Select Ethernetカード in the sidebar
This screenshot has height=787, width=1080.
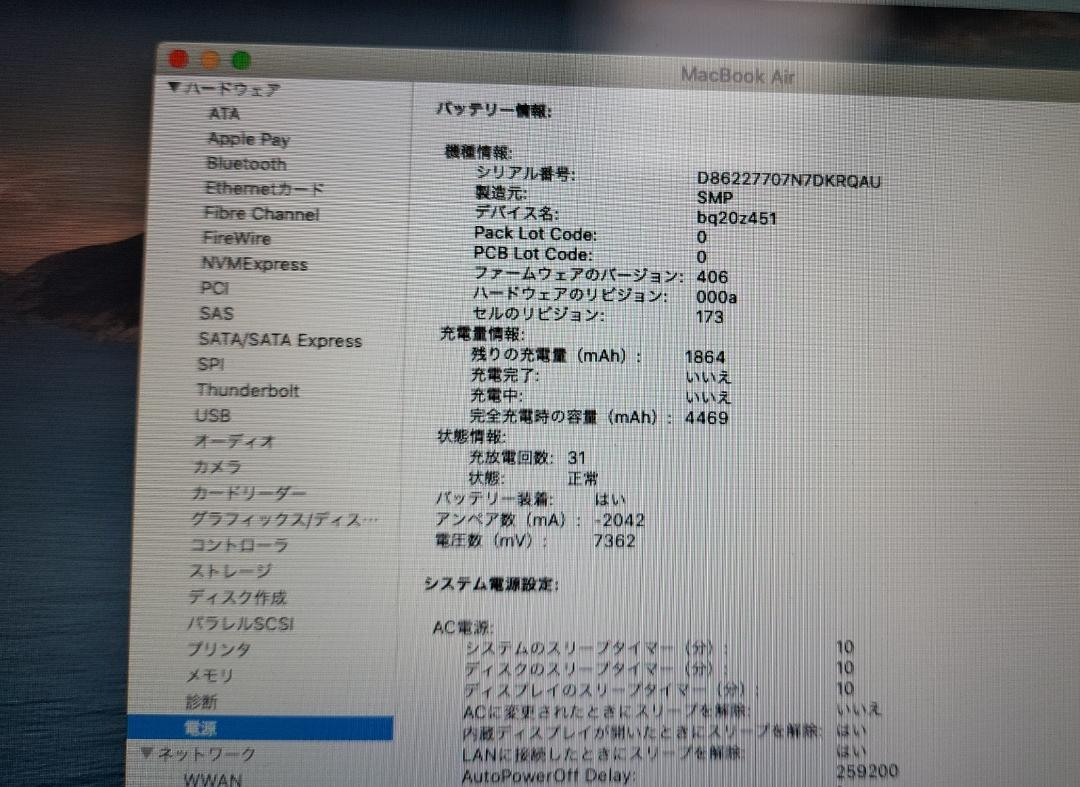click(x=264, y=189)
